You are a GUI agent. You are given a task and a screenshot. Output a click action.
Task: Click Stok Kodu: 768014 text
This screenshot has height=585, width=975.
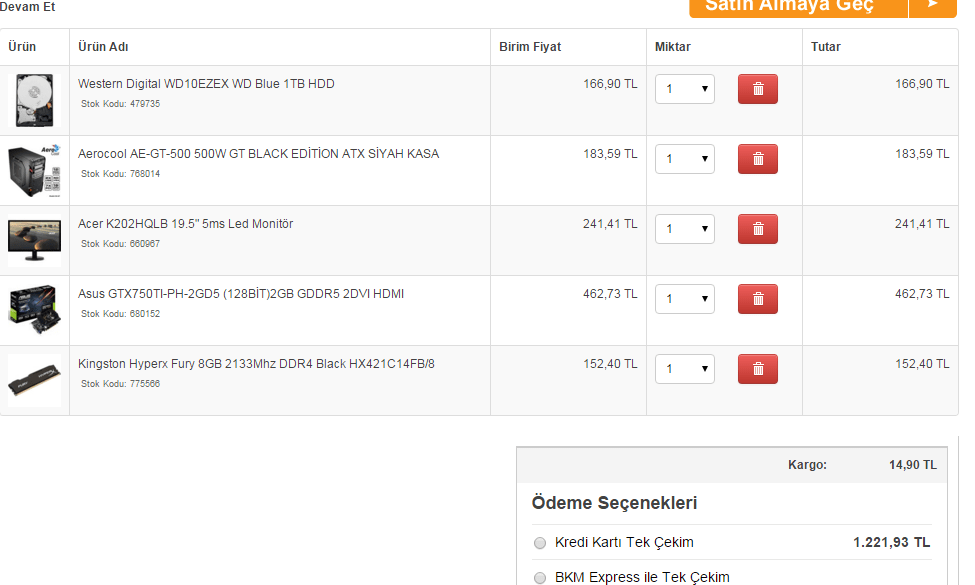pos(121,174)
